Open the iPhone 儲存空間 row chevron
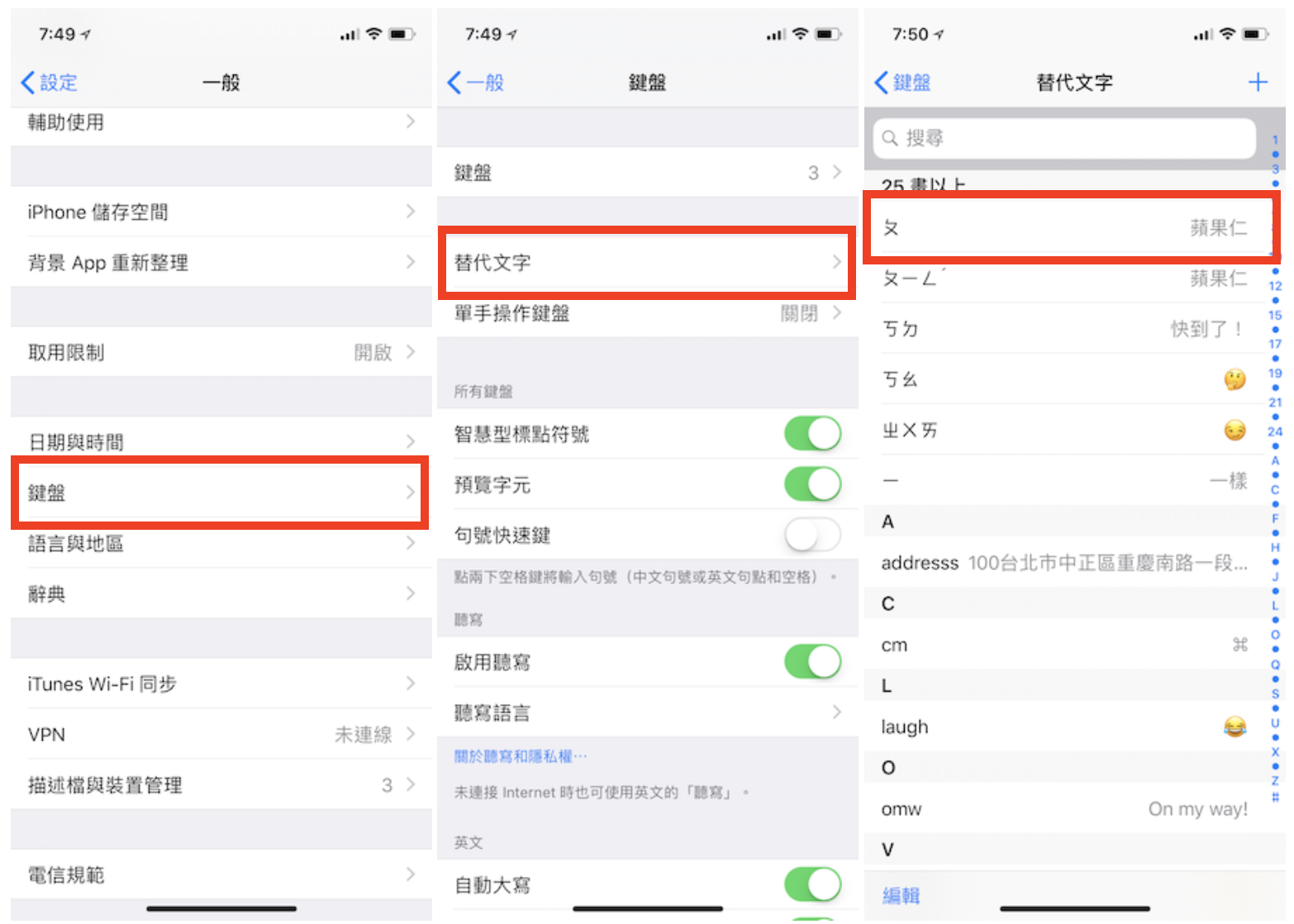Viewport: 1294px width, 924px height. click(411, 212)
